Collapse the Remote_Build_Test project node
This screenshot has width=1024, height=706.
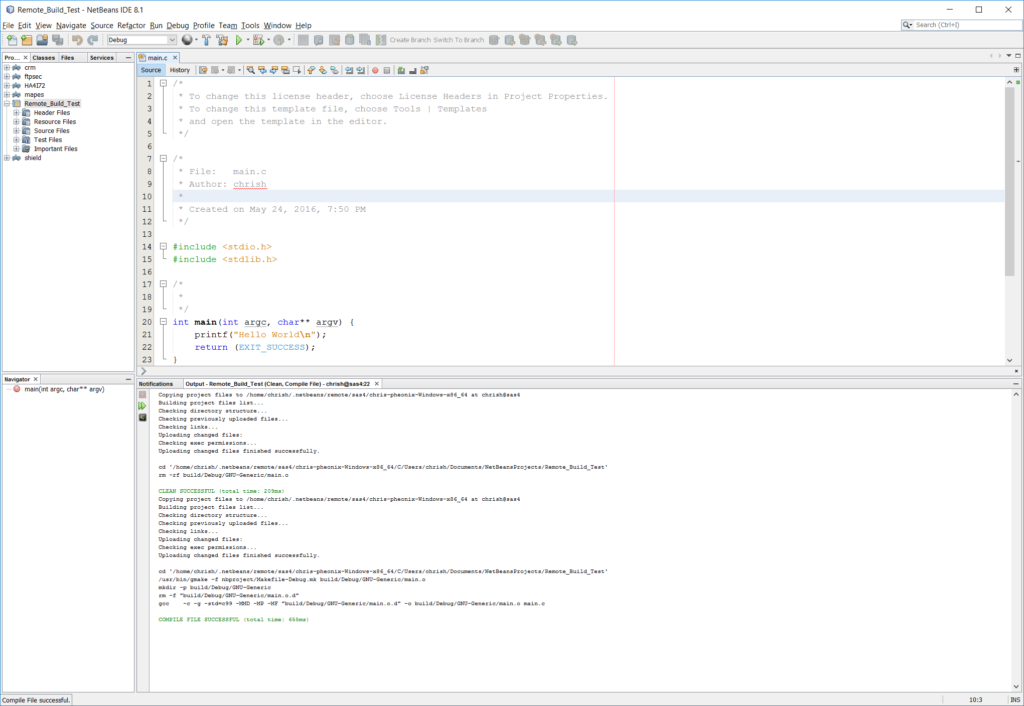tap(6, 103)
